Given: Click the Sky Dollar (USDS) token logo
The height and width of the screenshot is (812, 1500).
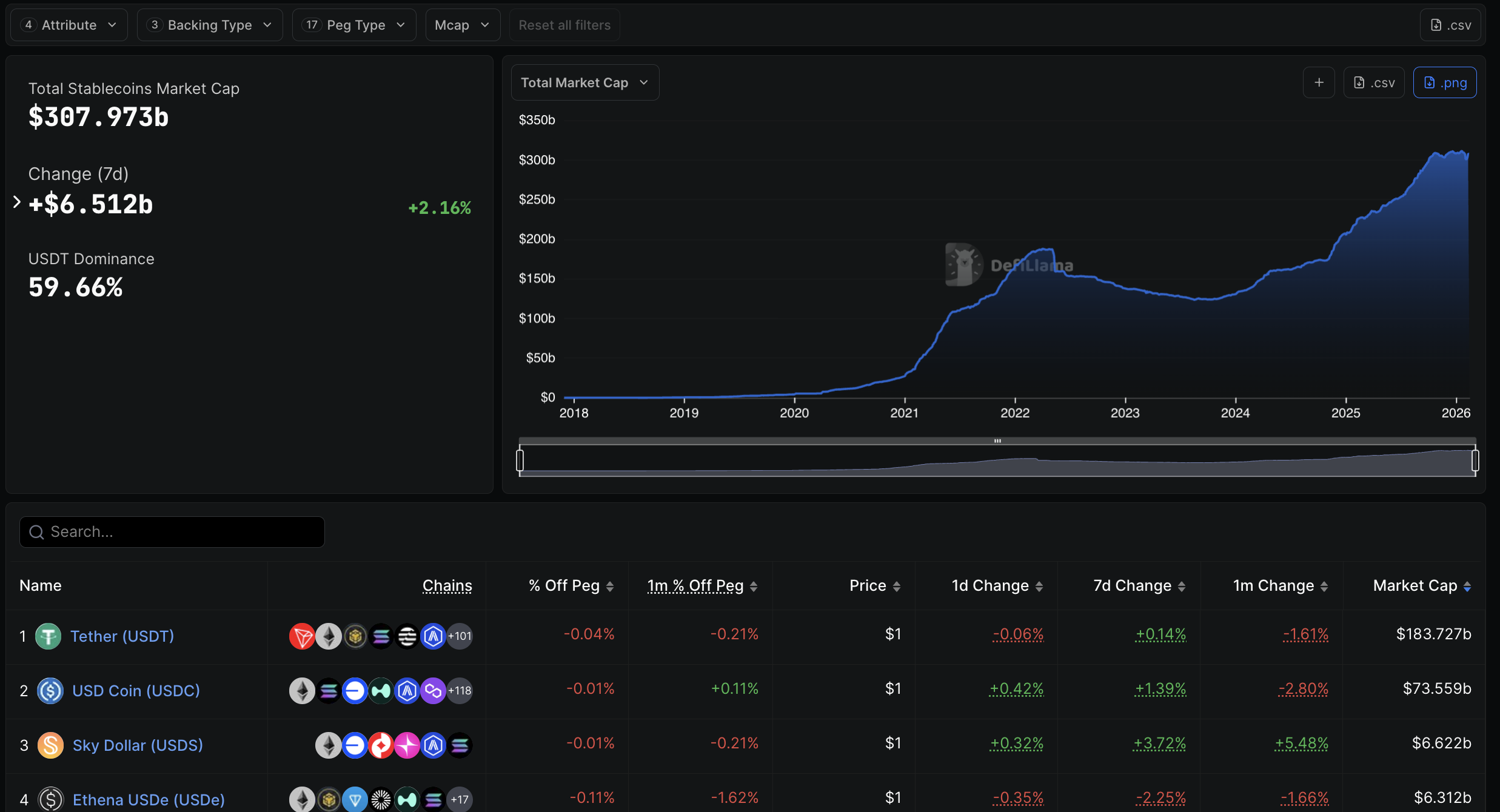Looking at the screenshot, I should [x=50, y=745].
